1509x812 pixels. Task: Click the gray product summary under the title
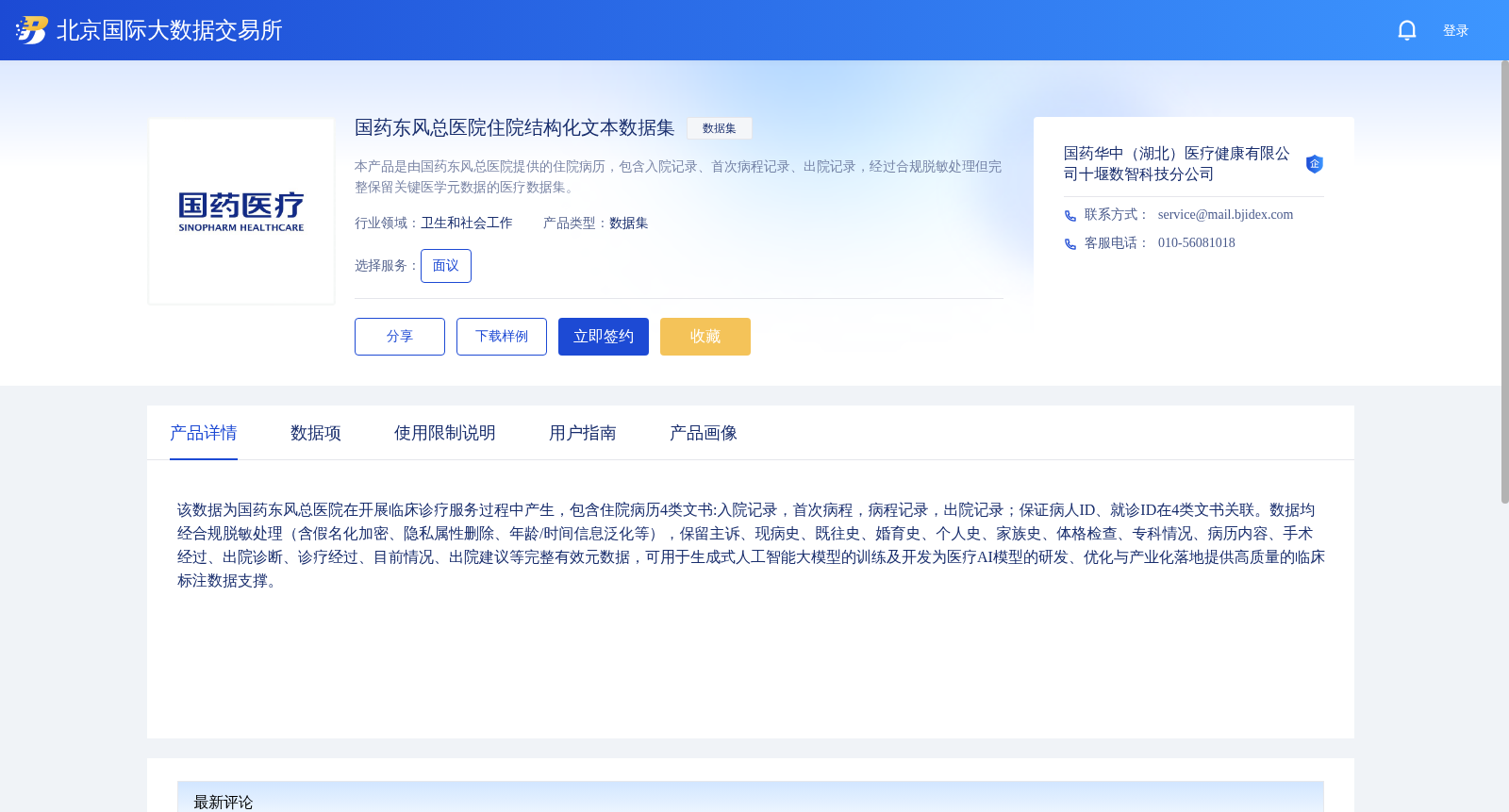coord(678,177)
